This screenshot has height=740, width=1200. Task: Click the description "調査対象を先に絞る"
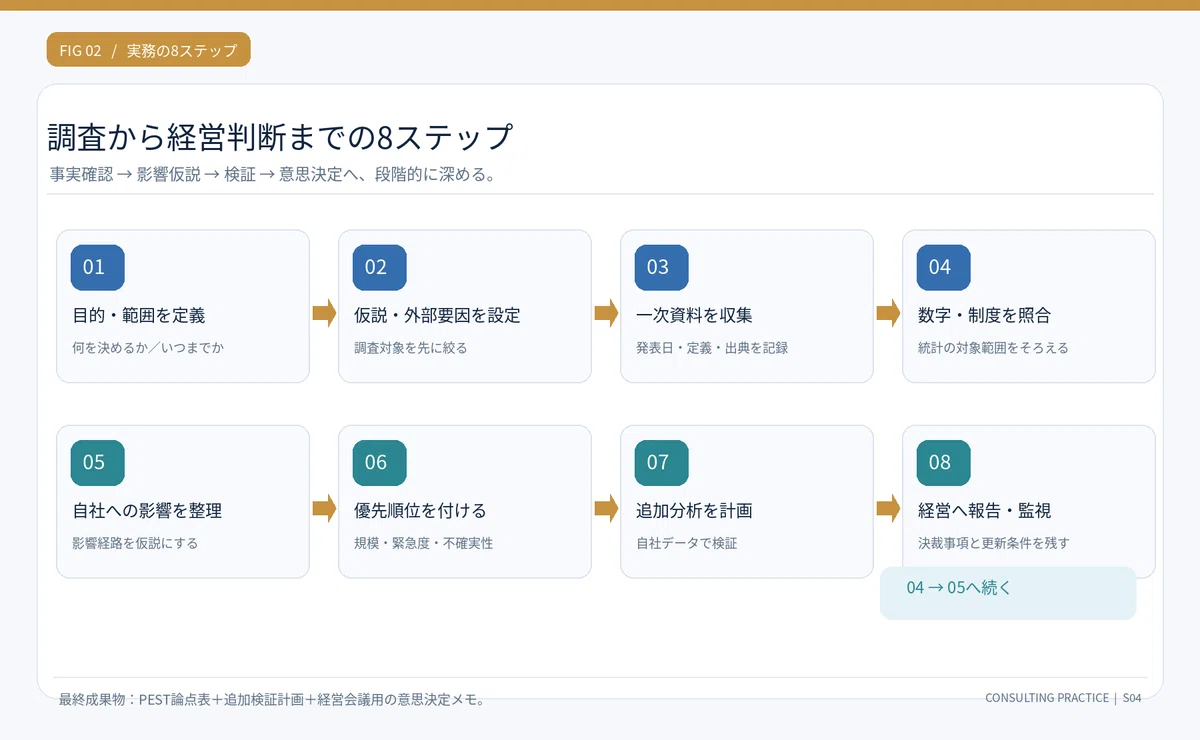pos(411,348)
